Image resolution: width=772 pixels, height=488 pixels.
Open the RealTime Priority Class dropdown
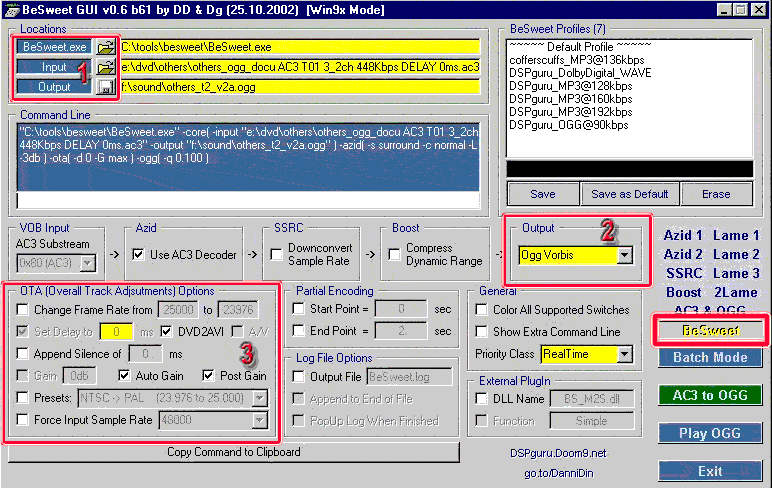[625, 354]
